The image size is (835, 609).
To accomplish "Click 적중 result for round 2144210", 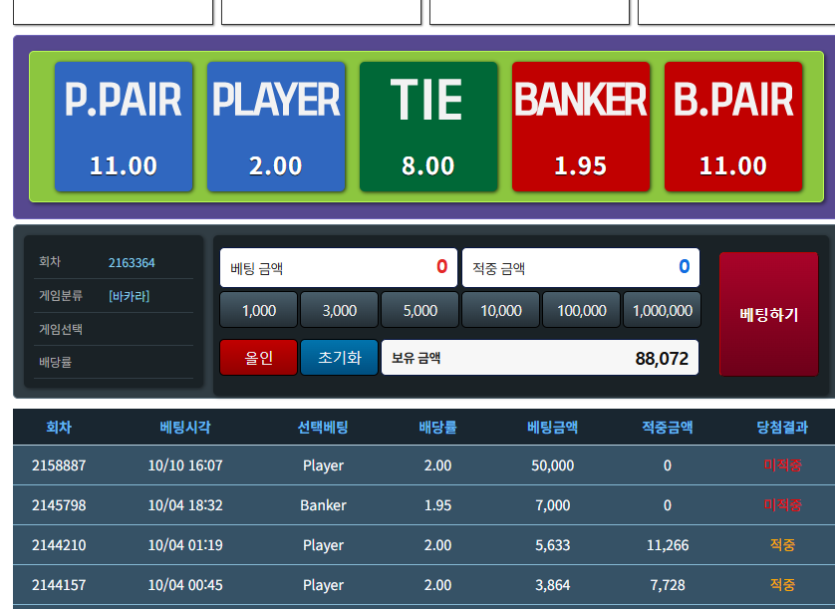I will pyautogui.click(x=782, y=545).
